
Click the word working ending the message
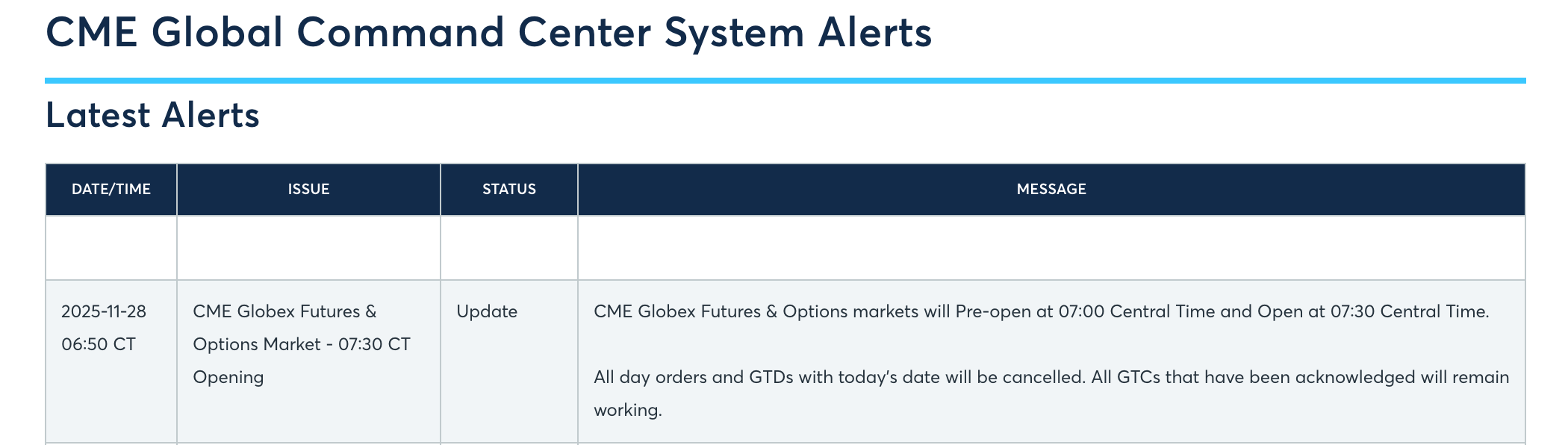pyautogui.click(x=626, y=410)
